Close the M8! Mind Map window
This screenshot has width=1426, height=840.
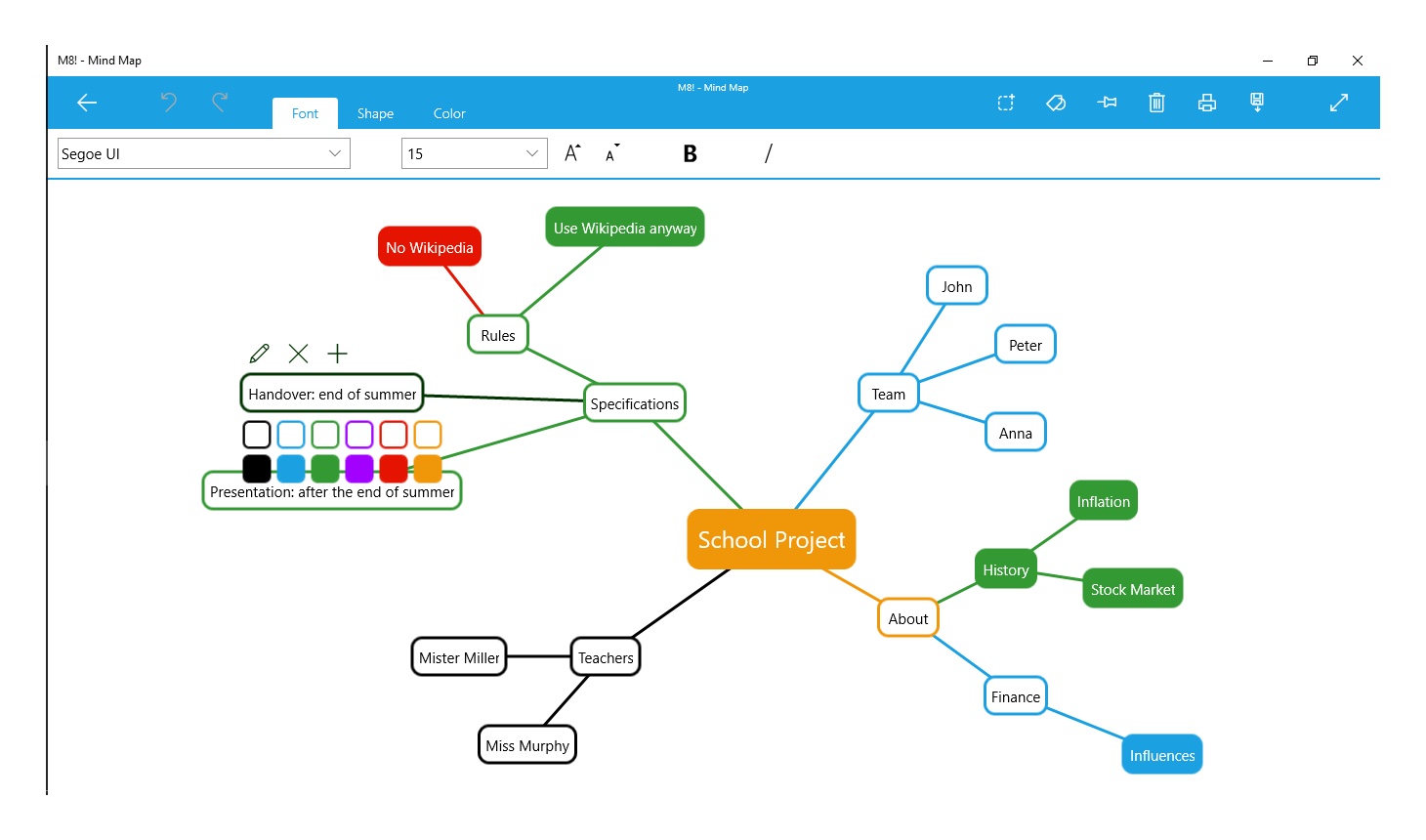pos(1358,61)
